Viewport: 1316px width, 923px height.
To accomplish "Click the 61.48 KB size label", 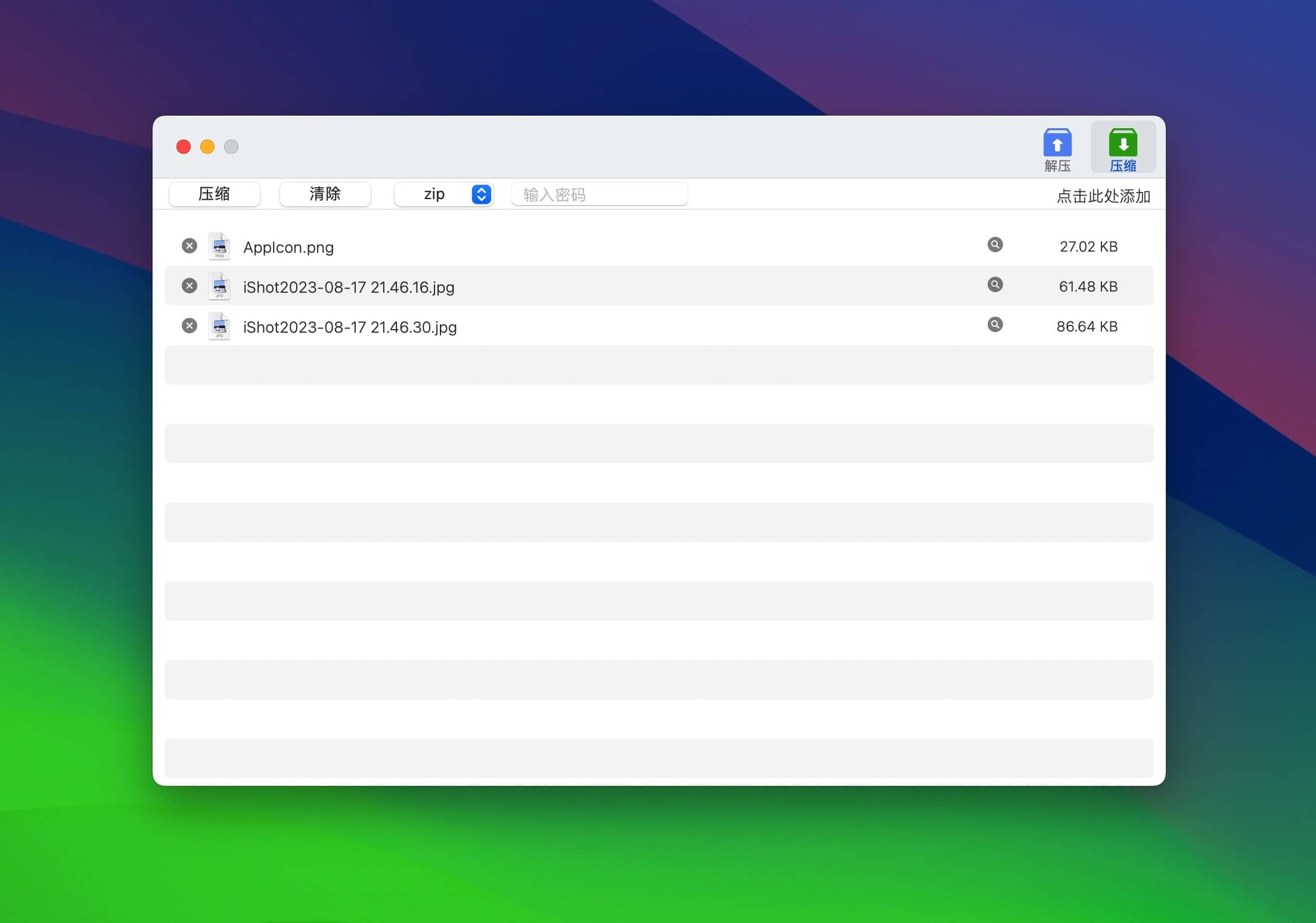I will (x=1088, y=287).
